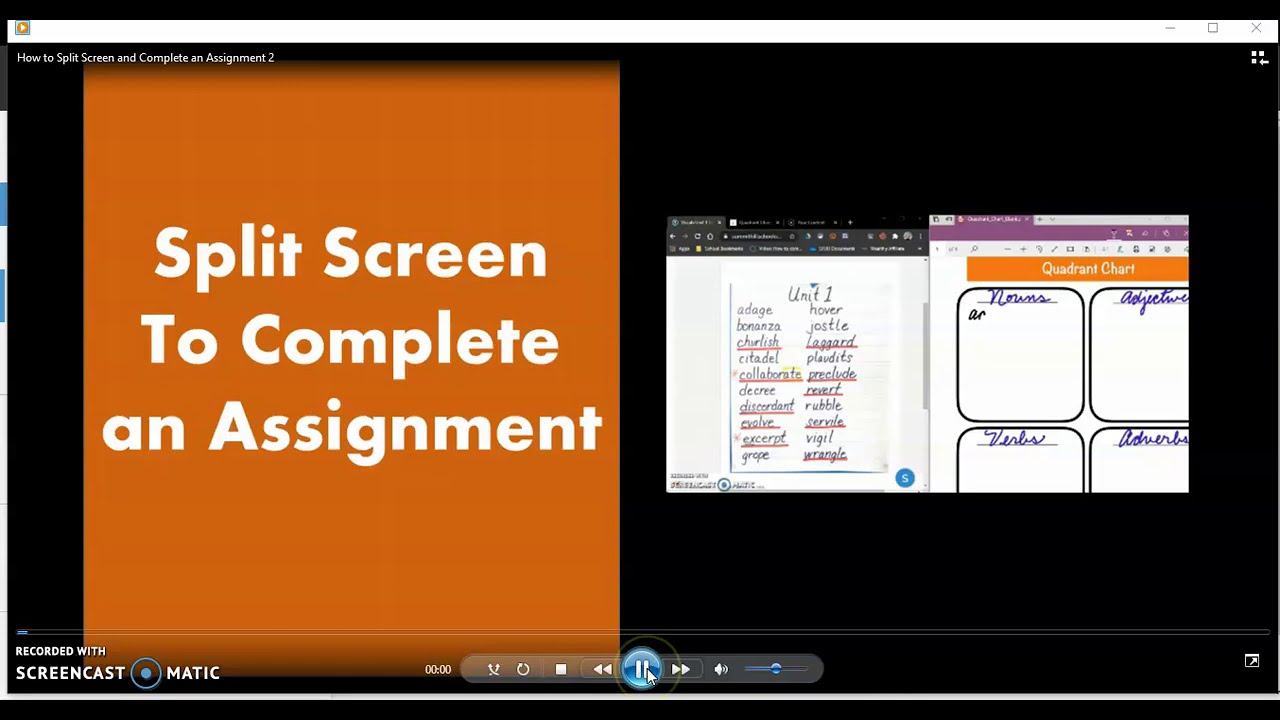Screen dimensions: 1280x720
Task: Skip to previous with the rewind button
Action: click(x=602, y=669)
